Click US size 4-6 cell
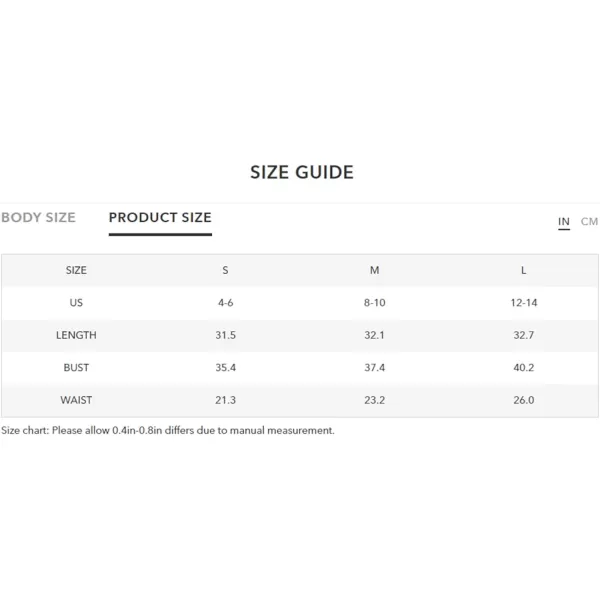 coord(225,303)
